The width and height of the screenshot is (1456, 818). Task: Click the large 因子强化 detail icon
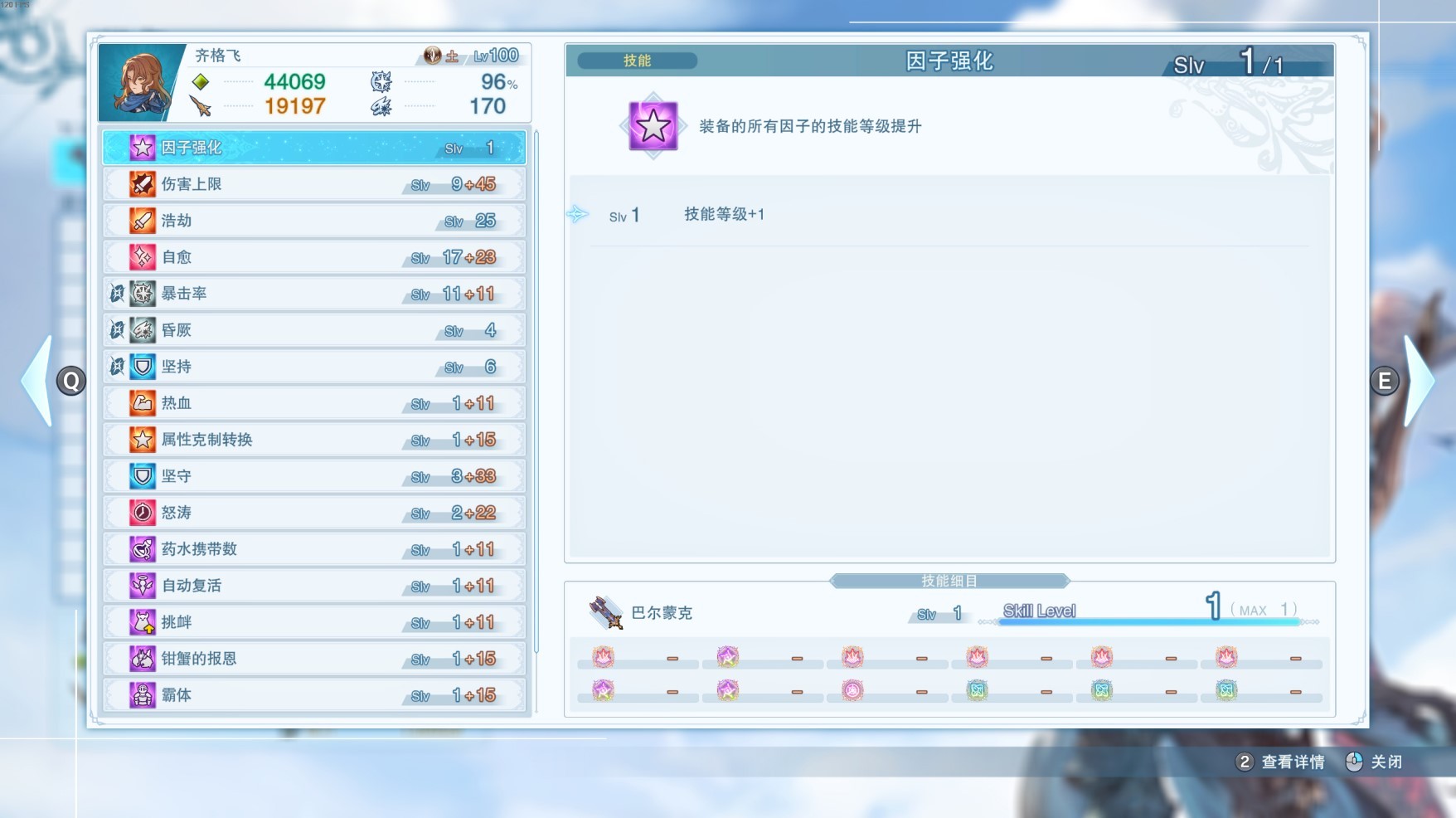point(653,126)
